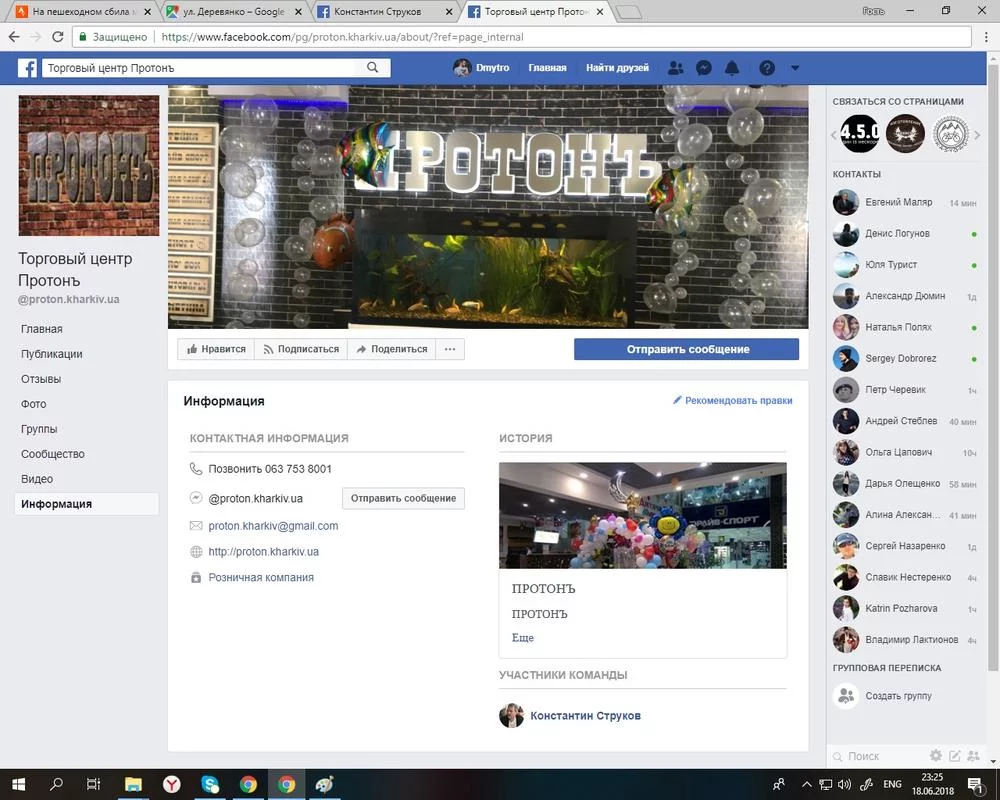This screenshot has height=800, width=1000.
Task: Reload the page with refresh icon
Action: (57, 37)
